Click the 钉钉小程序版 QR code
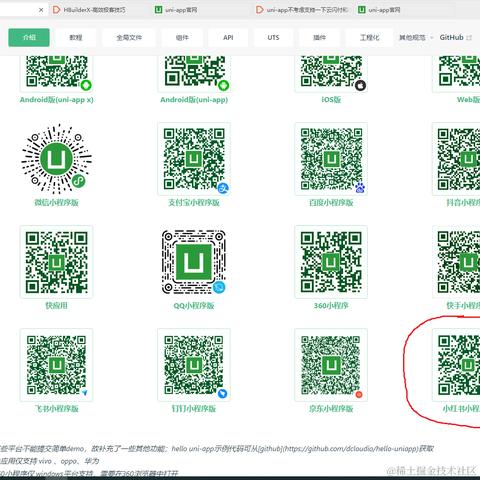 194,365
